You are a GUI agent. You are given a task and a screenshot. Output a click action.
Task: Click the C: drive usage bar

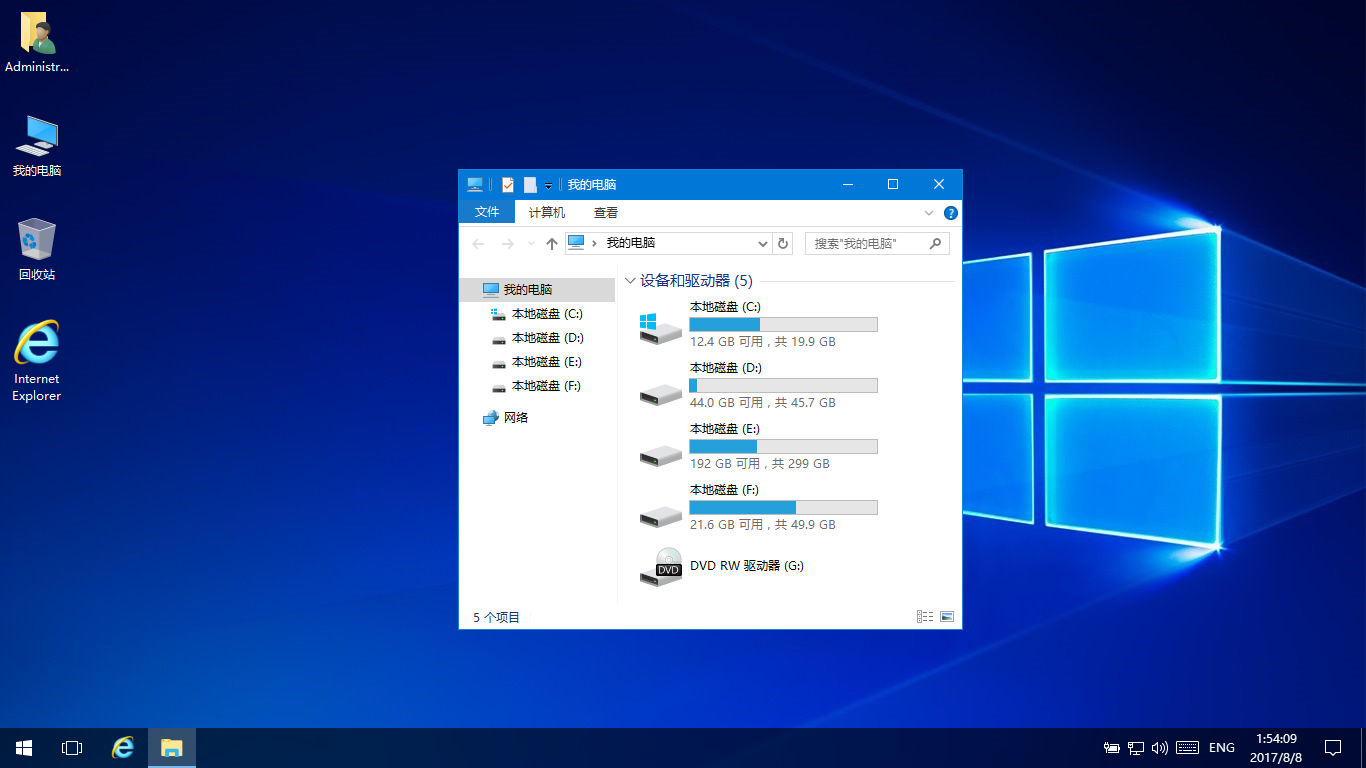(x=783, y=324)
